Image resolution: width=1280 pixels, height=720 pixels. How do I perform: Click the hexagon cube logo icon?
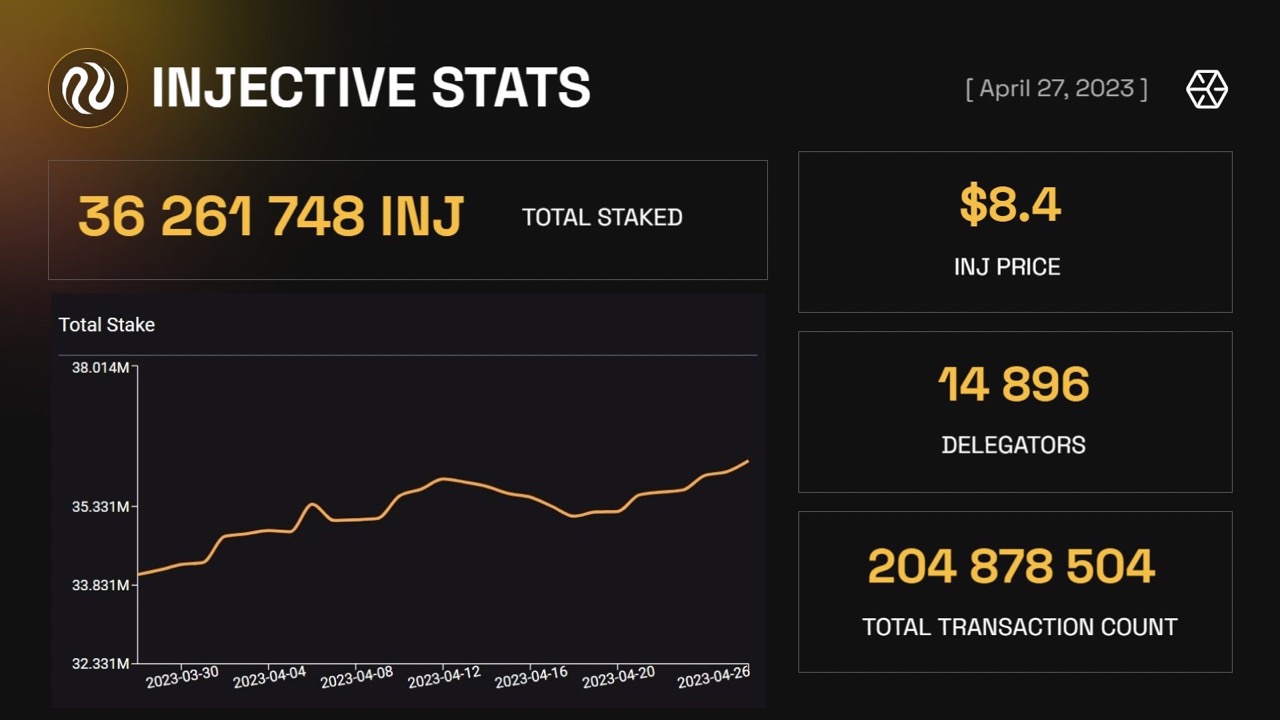[1206, 89]
